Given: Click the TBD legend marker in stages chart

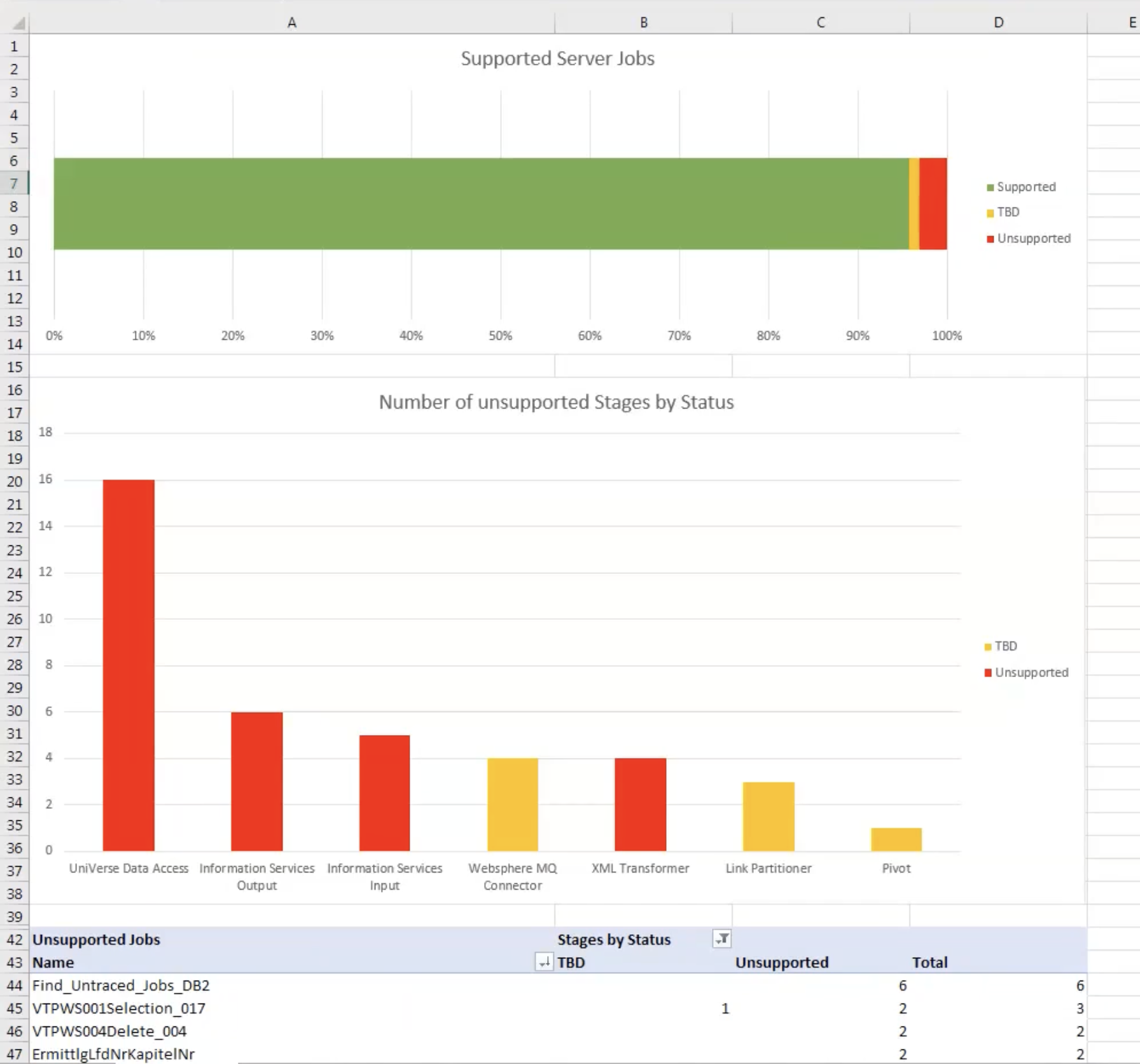Looking at the screenshot, I should (987, 647).
